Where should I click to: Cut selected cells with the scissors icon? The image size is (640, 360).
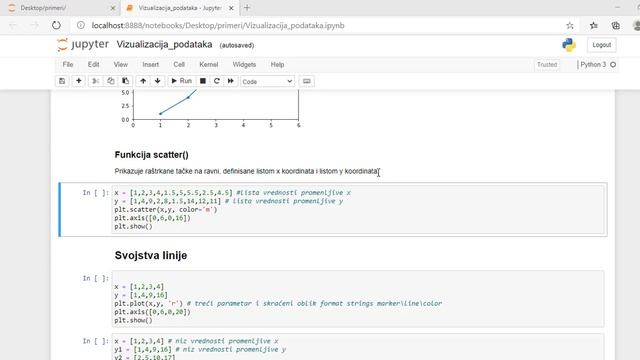(x=95, y=81)
